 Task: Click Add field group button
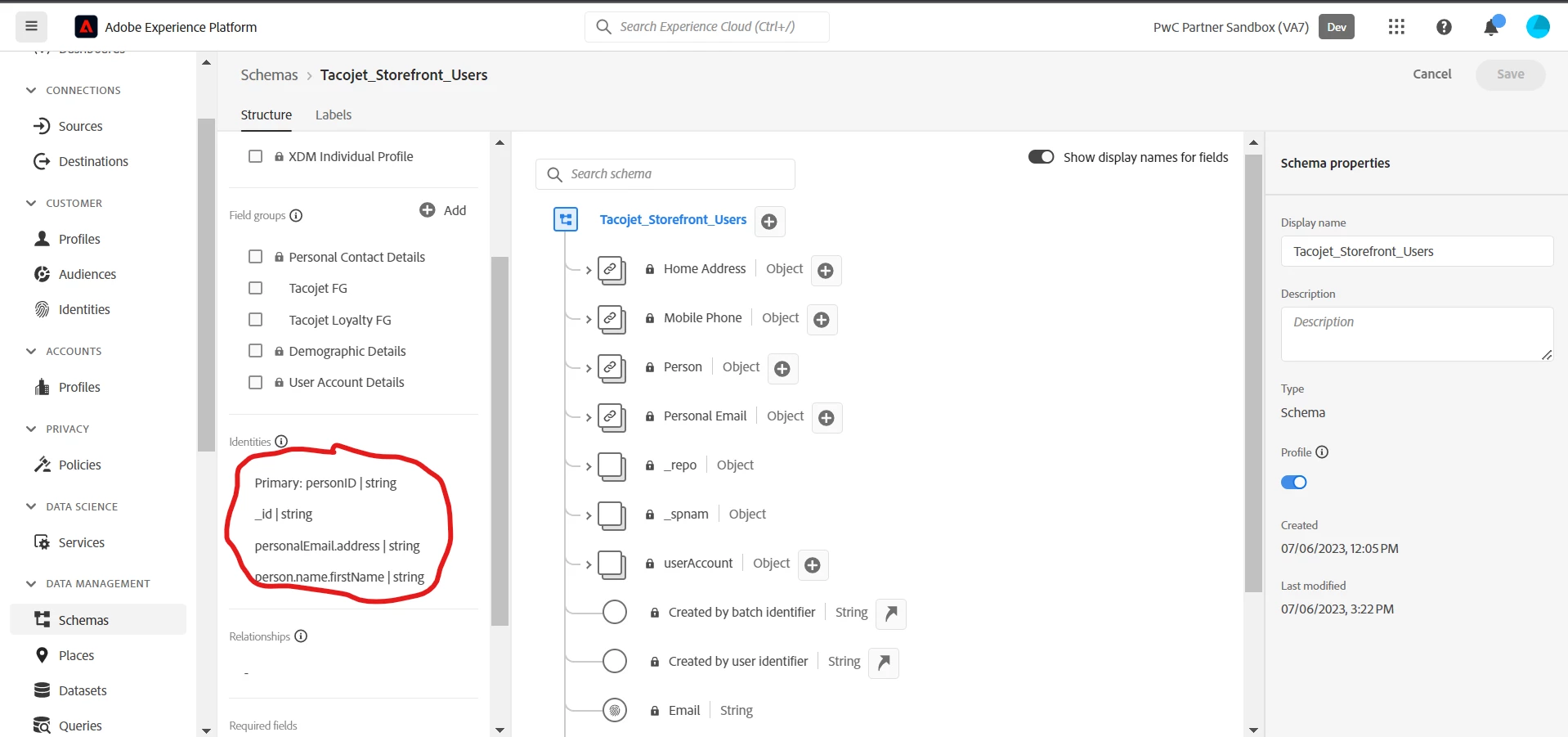coord(443,210)
